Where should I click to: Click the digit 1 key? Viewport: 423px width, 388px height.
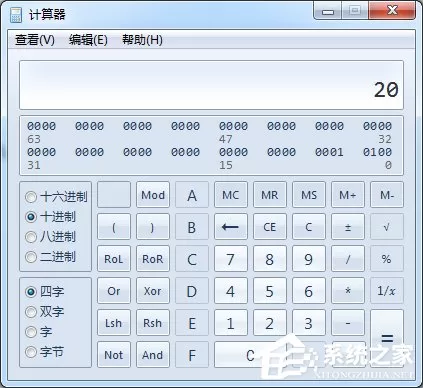pos(231,323)
